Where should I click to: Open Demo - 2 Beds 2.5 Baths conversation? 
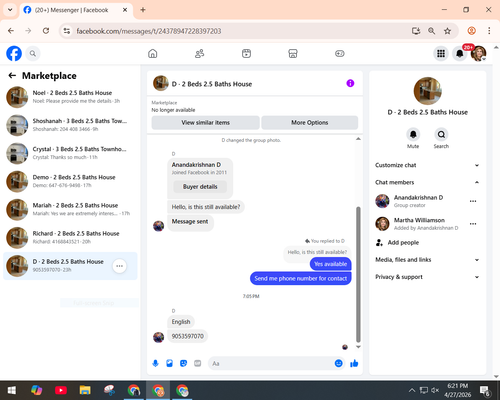(70, 181)
